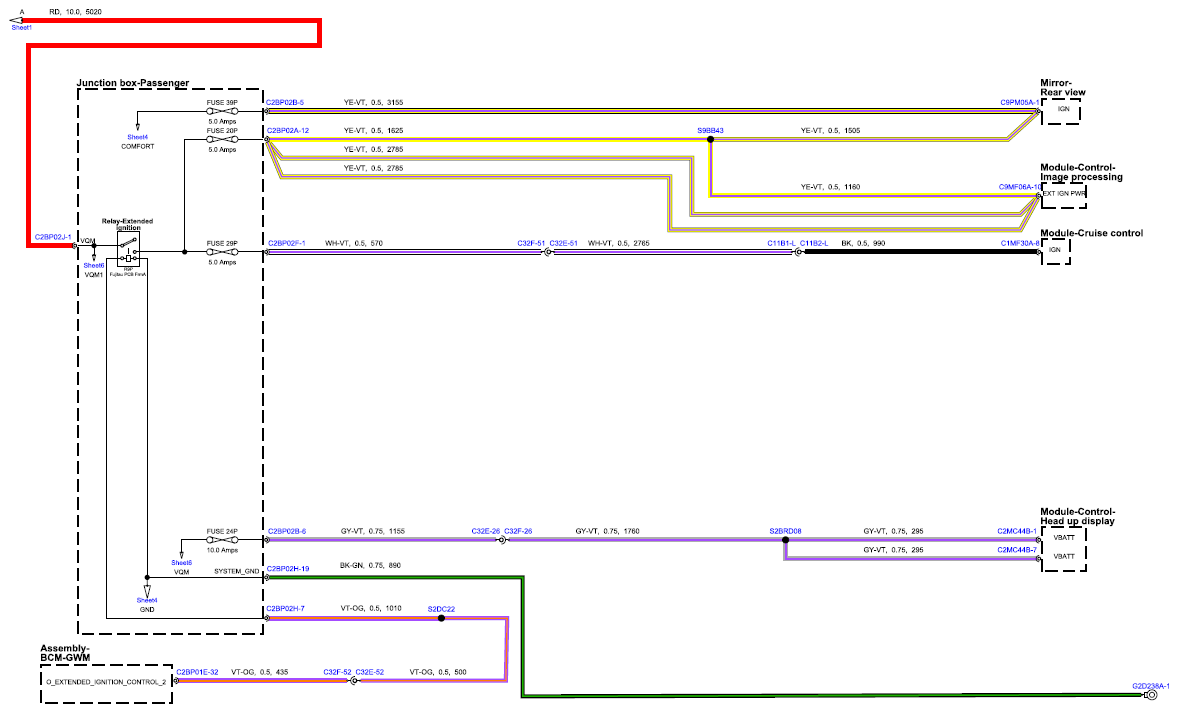
Task: Select the S9BB43 splice dot
Action: point(711,140)
